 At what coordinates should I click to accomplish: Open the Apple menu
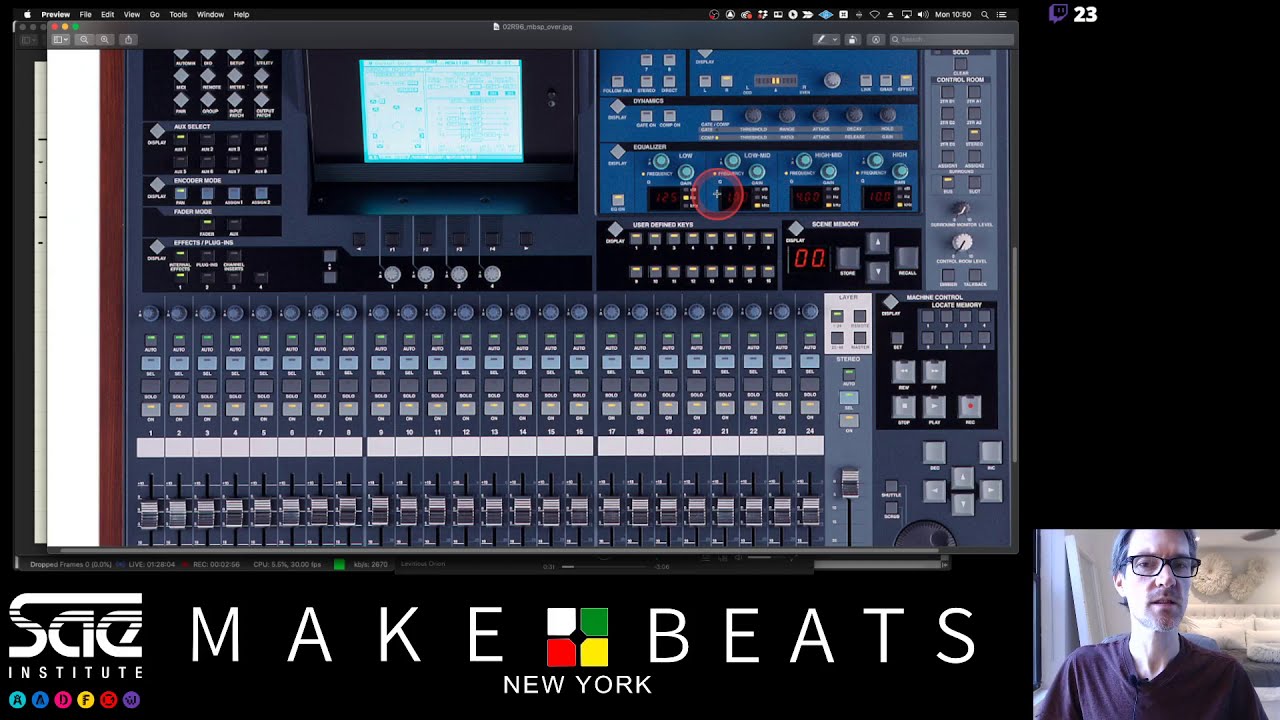pyautogui.click(x=27, y=14)
